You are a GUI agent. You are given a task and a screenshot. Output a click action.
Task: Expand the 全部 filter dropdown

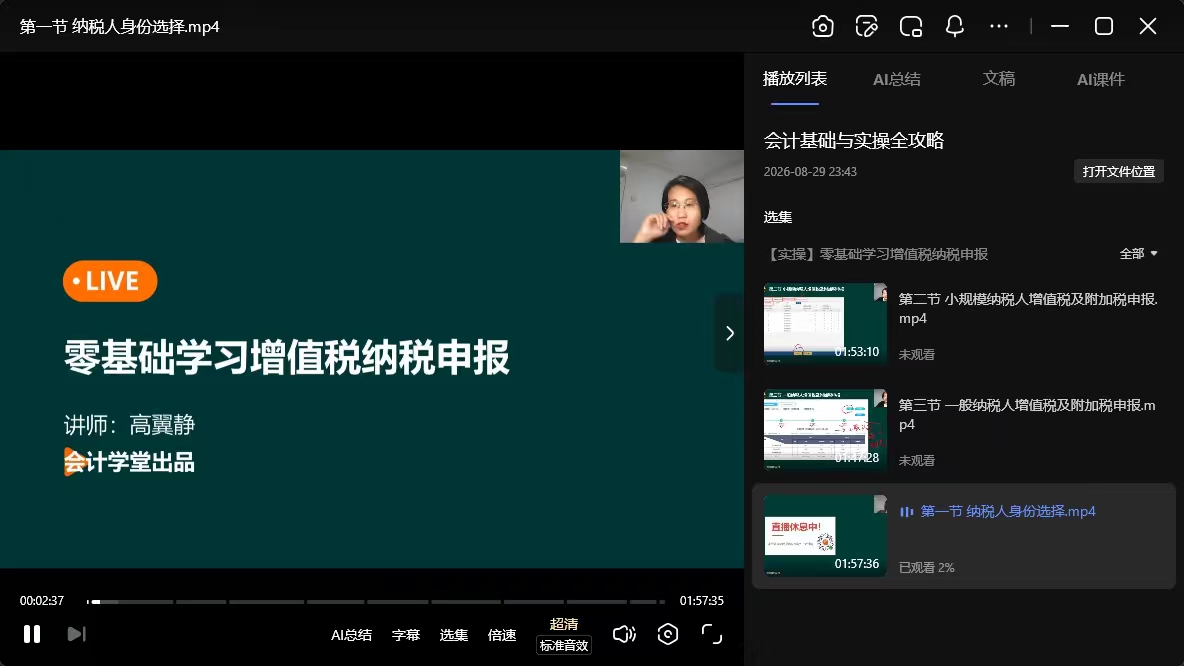[x=1138, y=254]
